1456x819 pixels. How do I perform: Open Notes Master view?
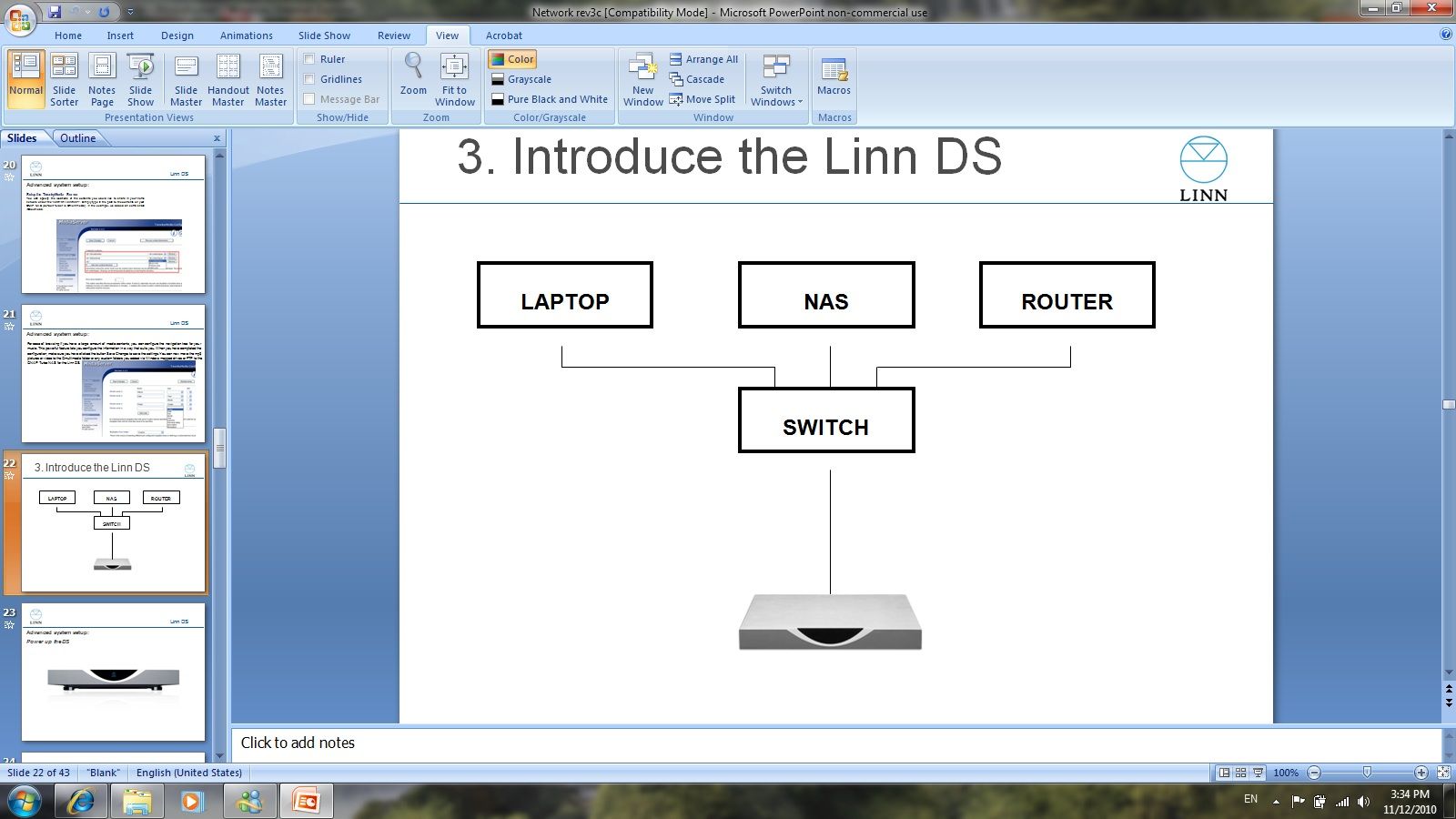[x=270, y=79]
